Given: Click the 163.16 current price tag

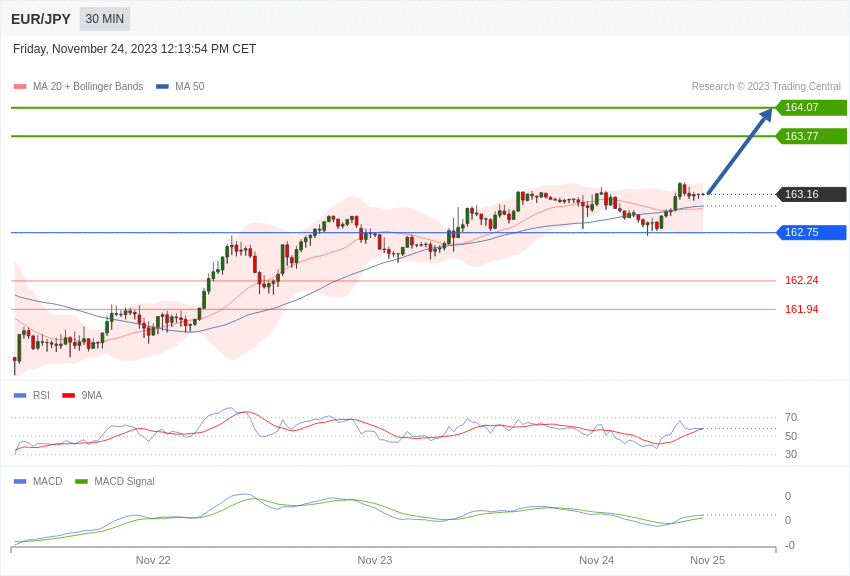Looking at the screenshot, I should coord(811,194).
